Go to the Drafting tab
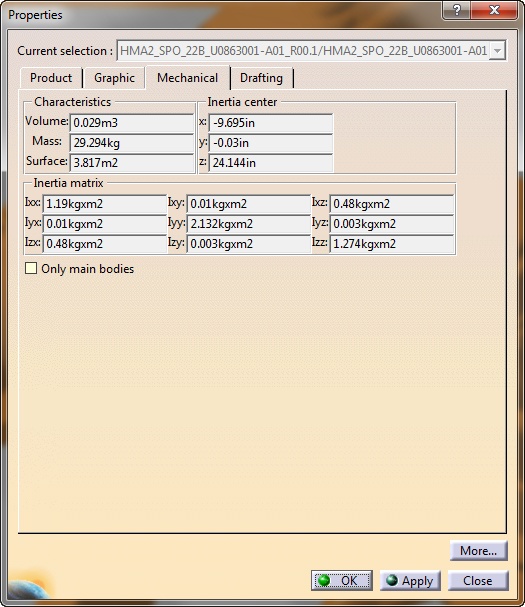The width and height of the screenshot is (525, 607). 261,78
